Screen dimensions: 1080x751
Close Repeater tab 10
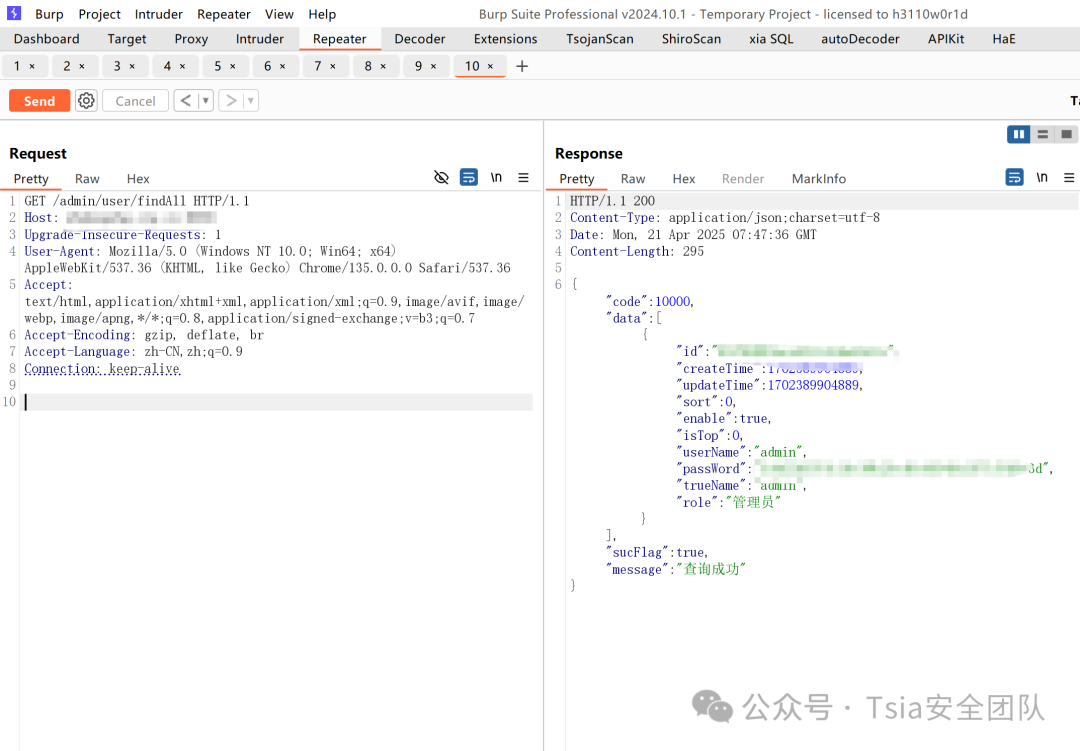click(490, 66)
